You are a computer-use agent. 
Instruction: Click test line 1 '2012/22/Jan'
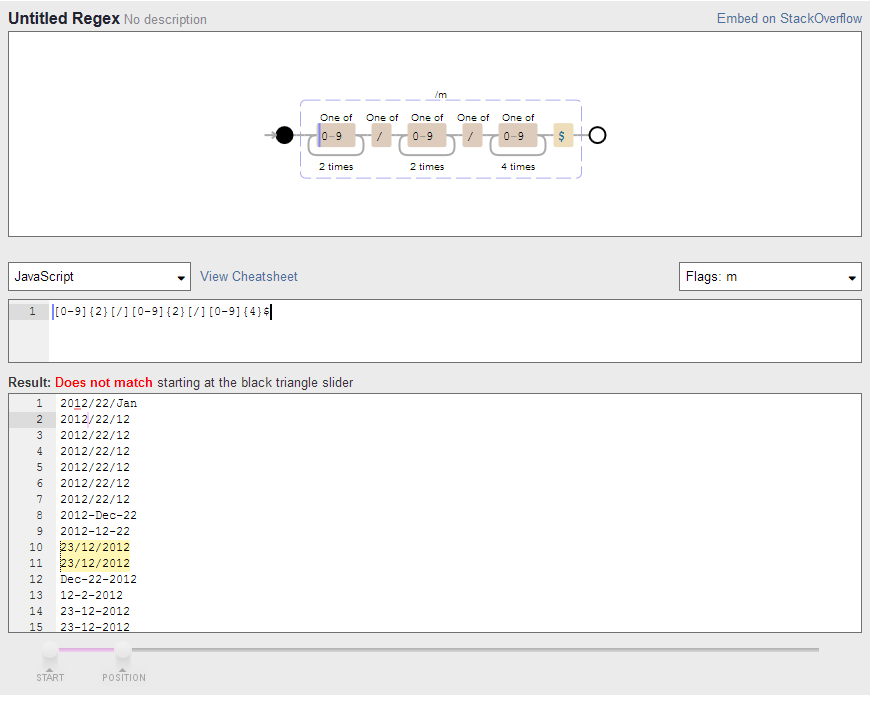(x=98, y=403)
